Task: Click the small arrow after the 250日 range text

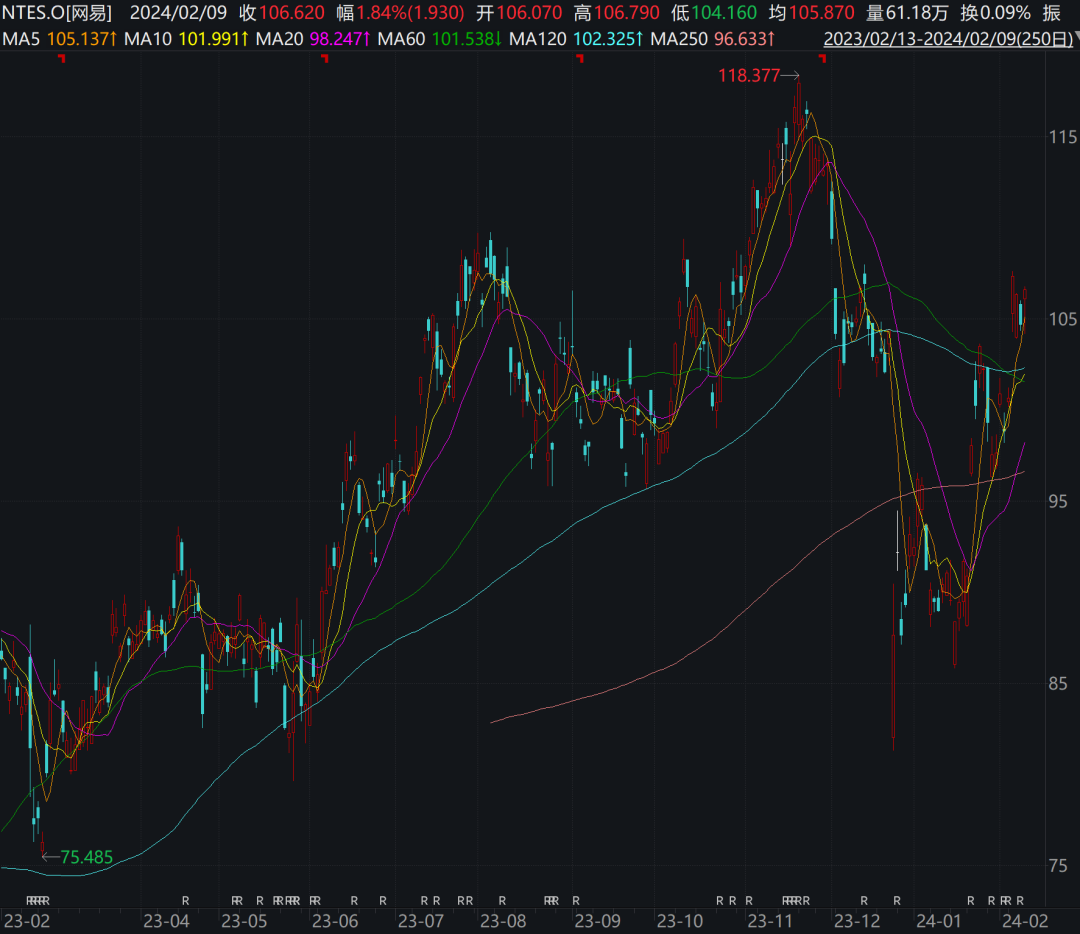Action: (1077, 36)
